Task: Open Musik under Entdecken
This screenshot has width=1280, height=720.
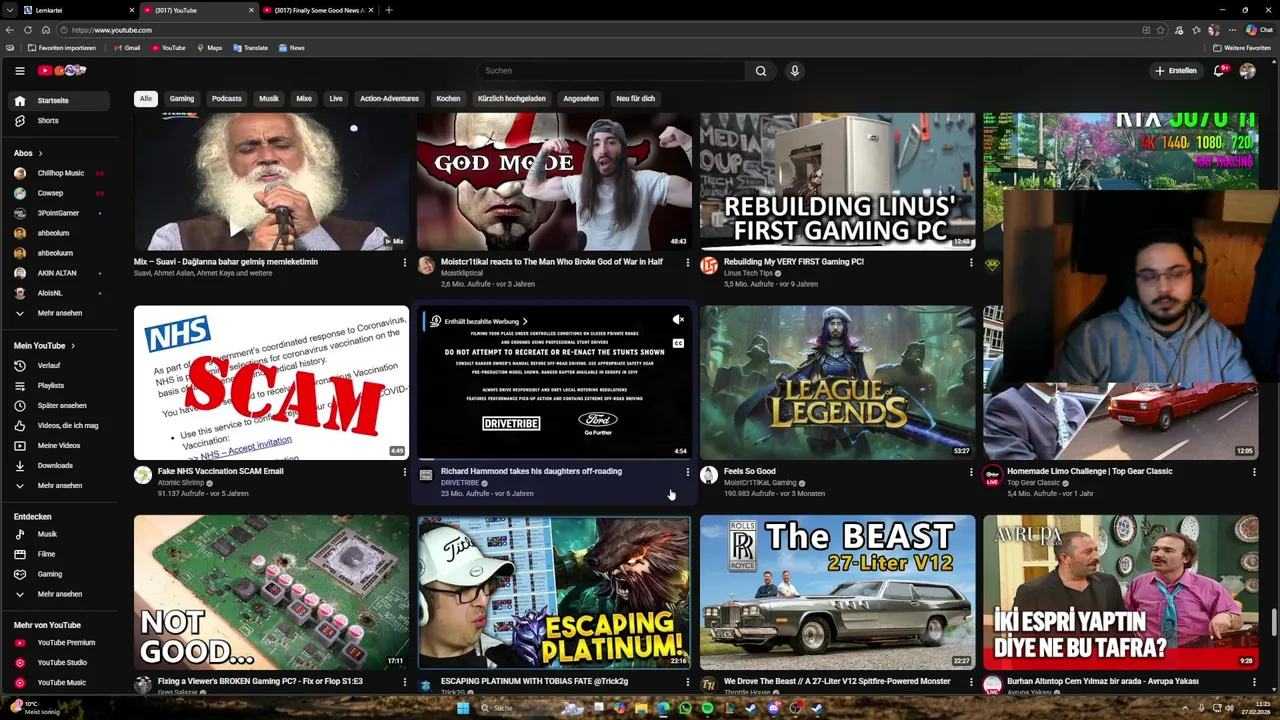Action: pos(60,534)
